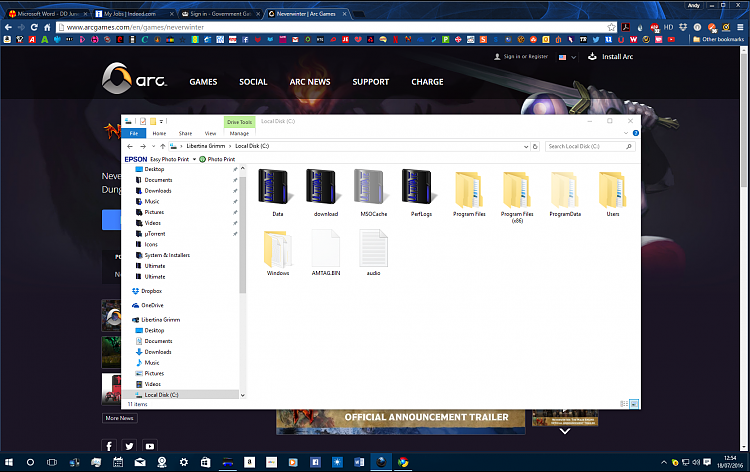Image resolution: width=750 pixels, height=472 pixels.
Task: Click the Search Local Disk (C:) field
Action: [x=590, y=146]
